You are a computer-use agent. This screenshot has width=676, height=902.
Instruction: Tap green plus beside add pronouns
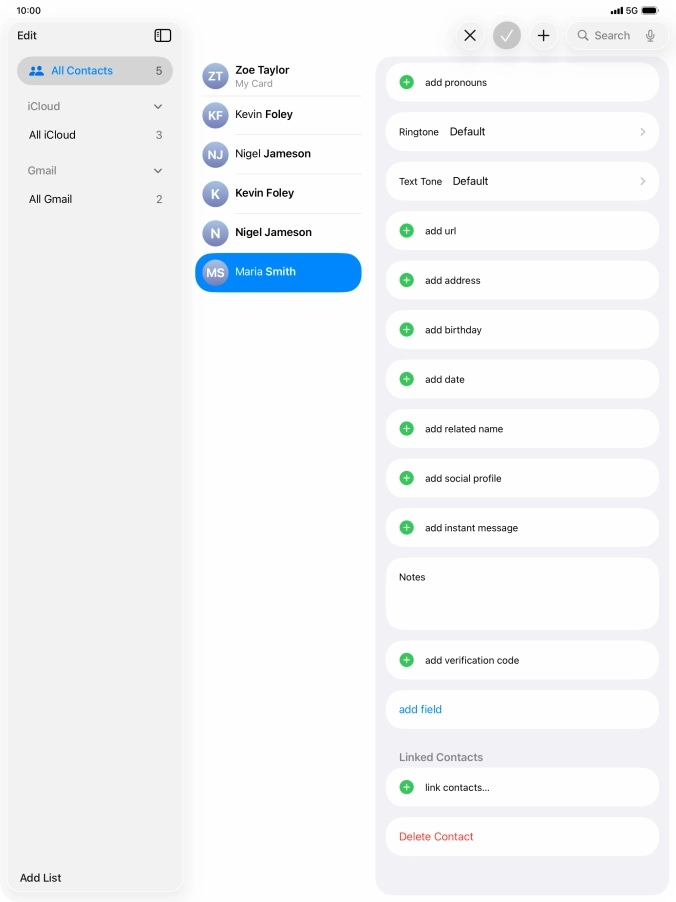point(406,82)
